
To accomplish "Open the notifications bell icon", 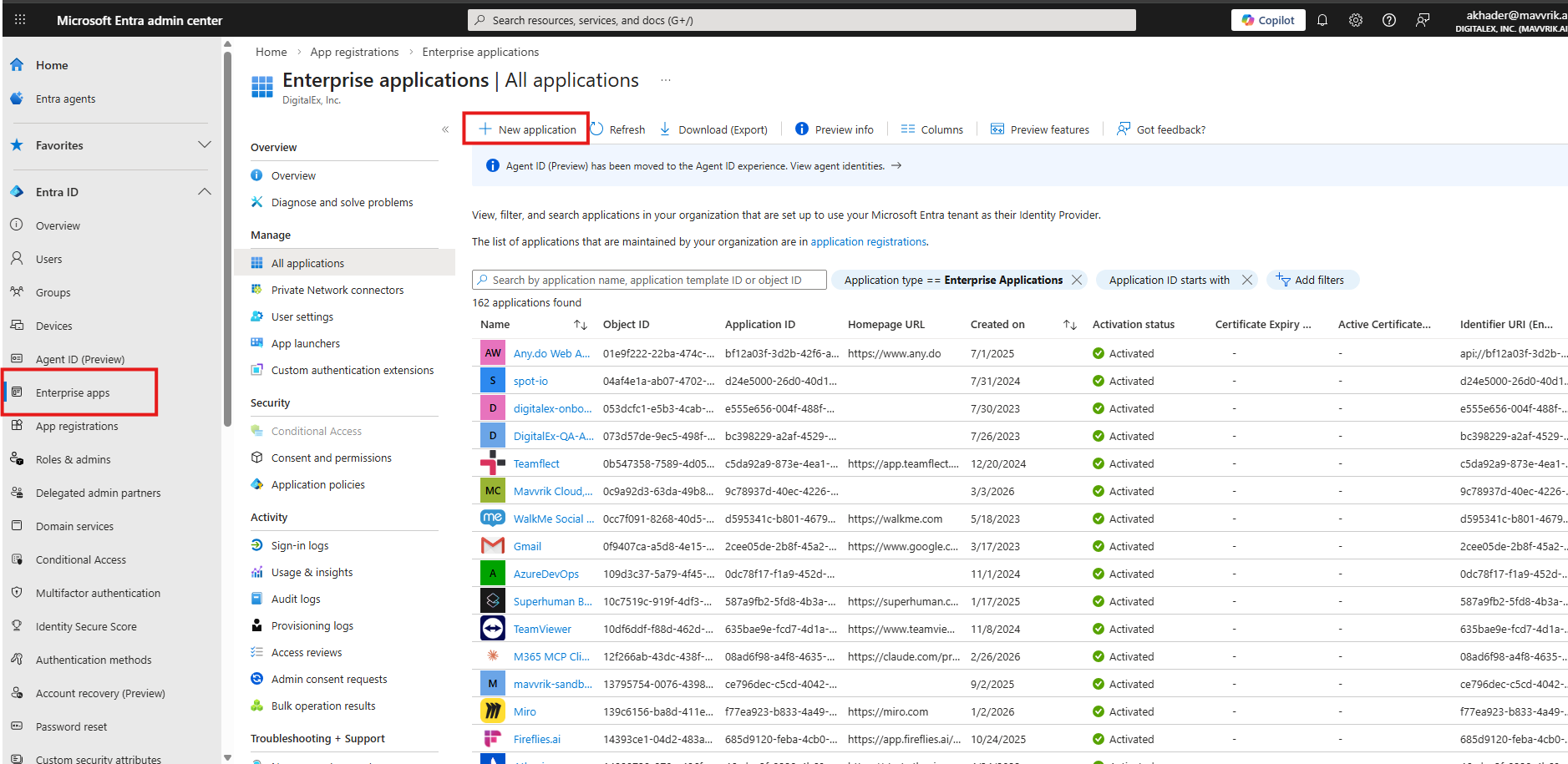I will tap(1322, 20).
